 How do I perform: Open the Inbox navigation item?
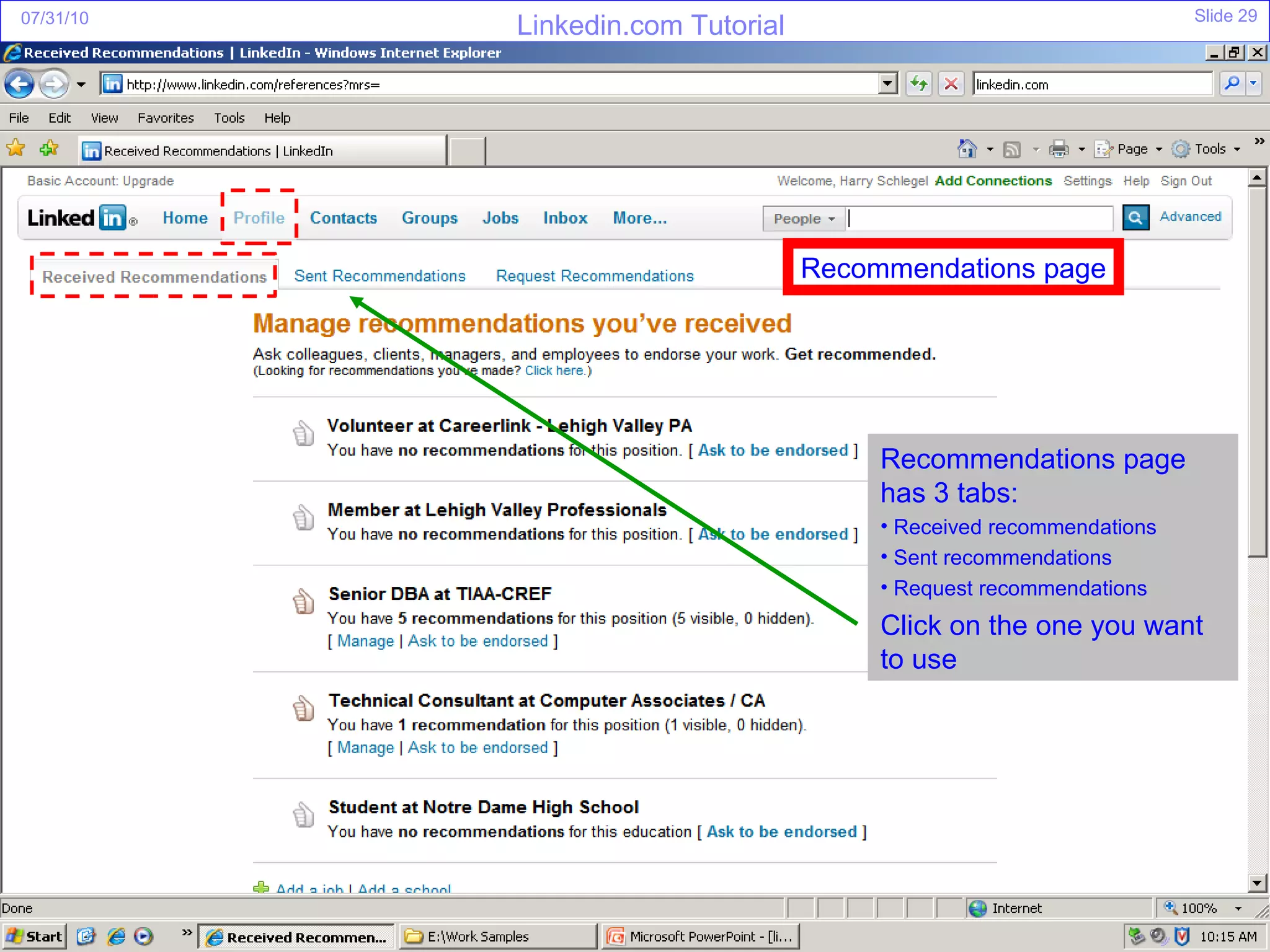[565, 218]
